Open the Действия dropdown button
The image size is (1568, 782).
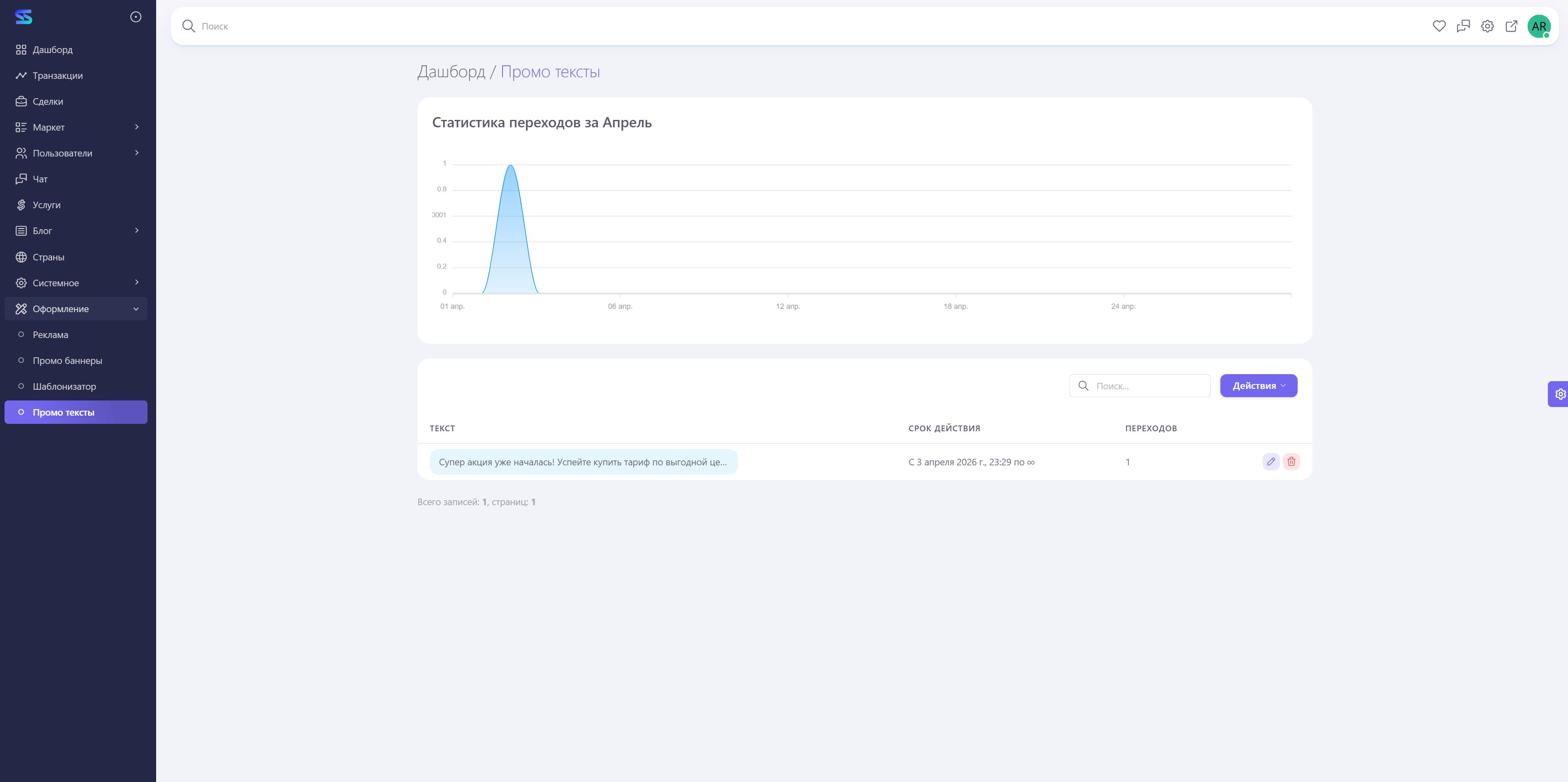1258,386
